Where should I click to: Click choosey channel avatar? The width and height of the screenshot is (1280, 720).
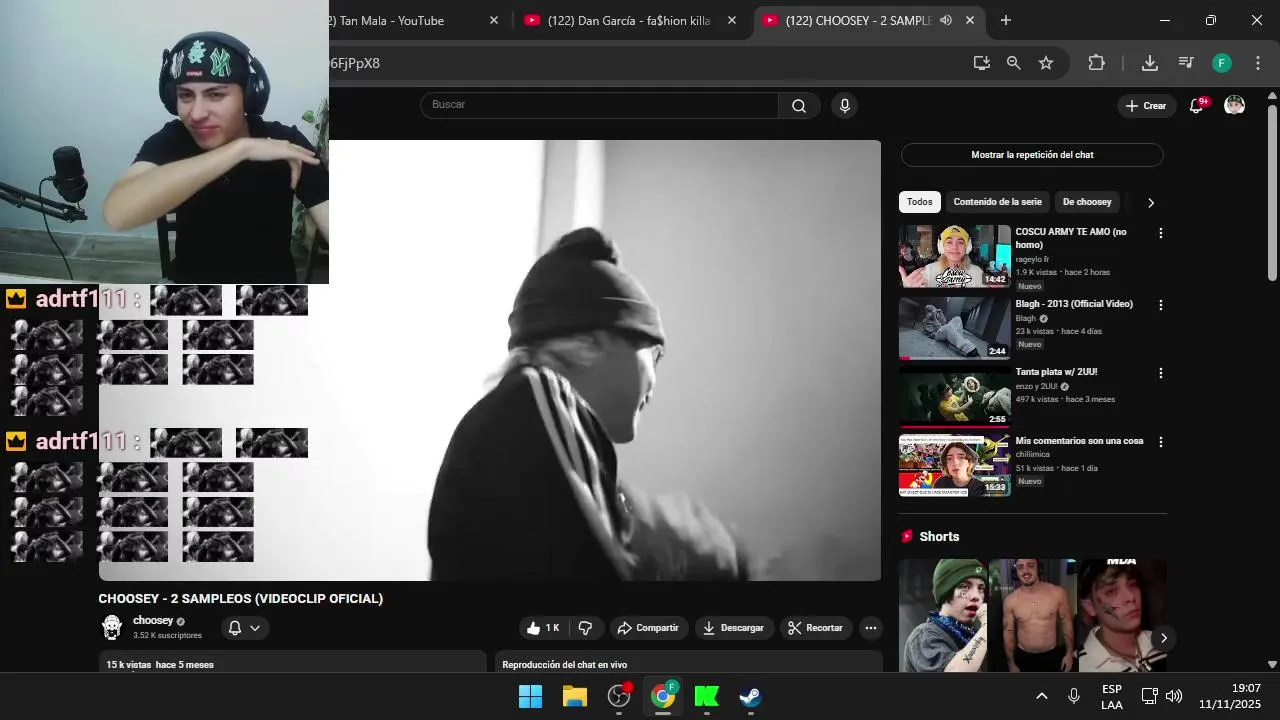pyautogui.click(x=112, y=627)
